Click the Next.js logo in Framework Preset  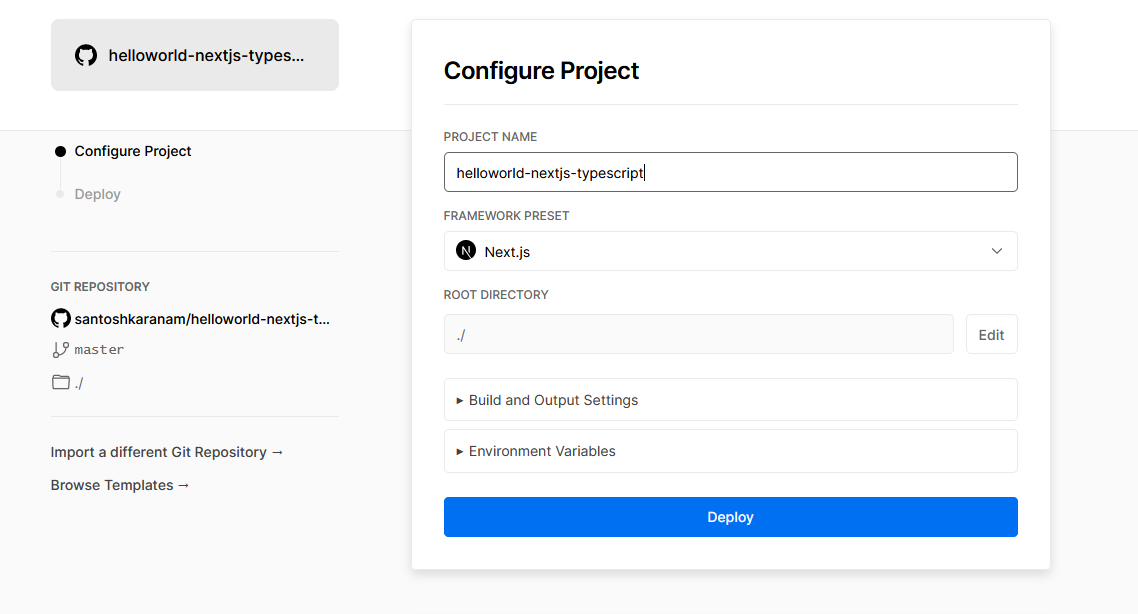(466, 251)
